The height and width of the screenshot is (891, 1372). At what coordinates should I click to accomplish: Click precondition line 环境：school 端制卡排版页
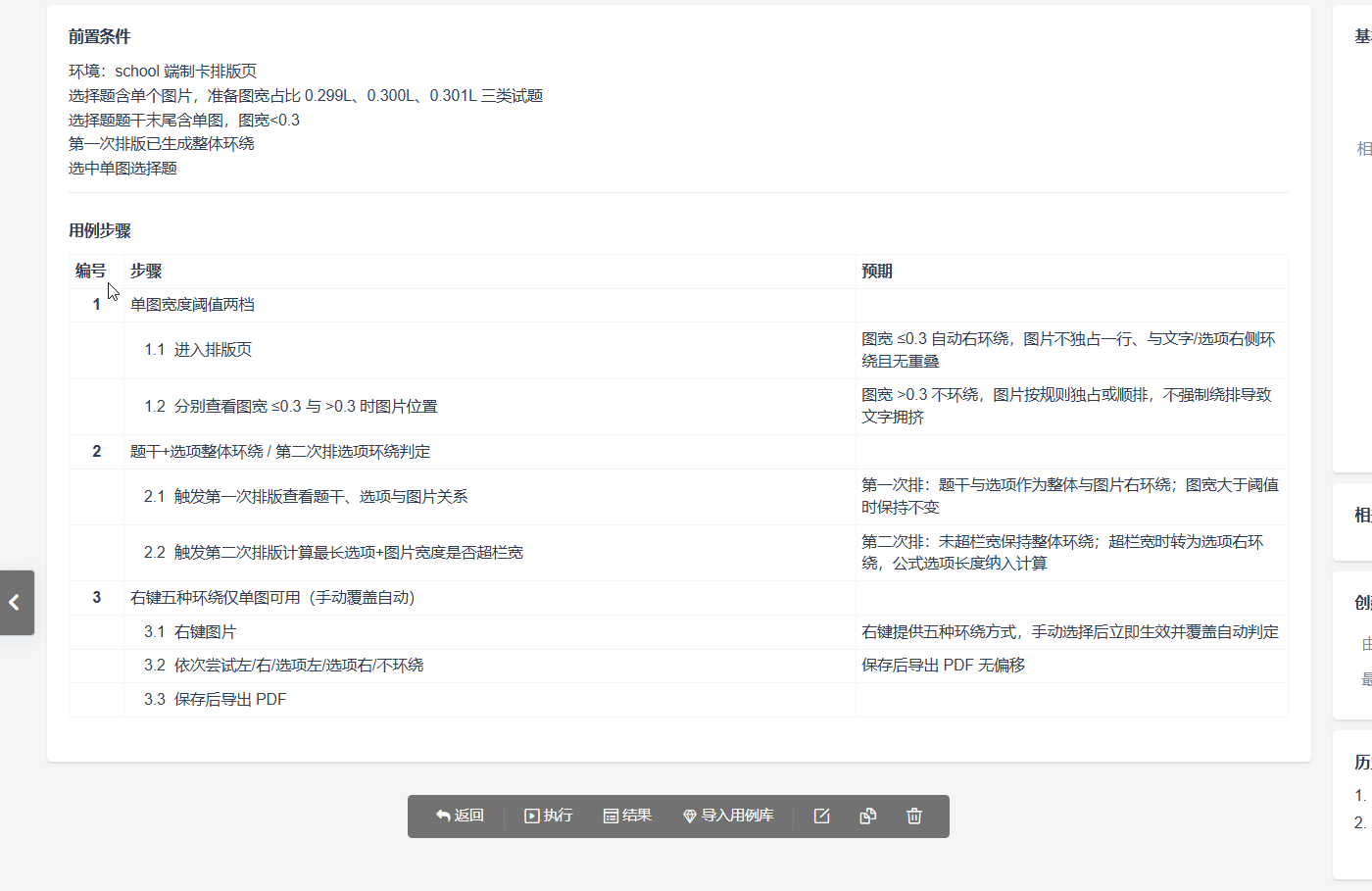pyautogui.click(x=163, y=72)
